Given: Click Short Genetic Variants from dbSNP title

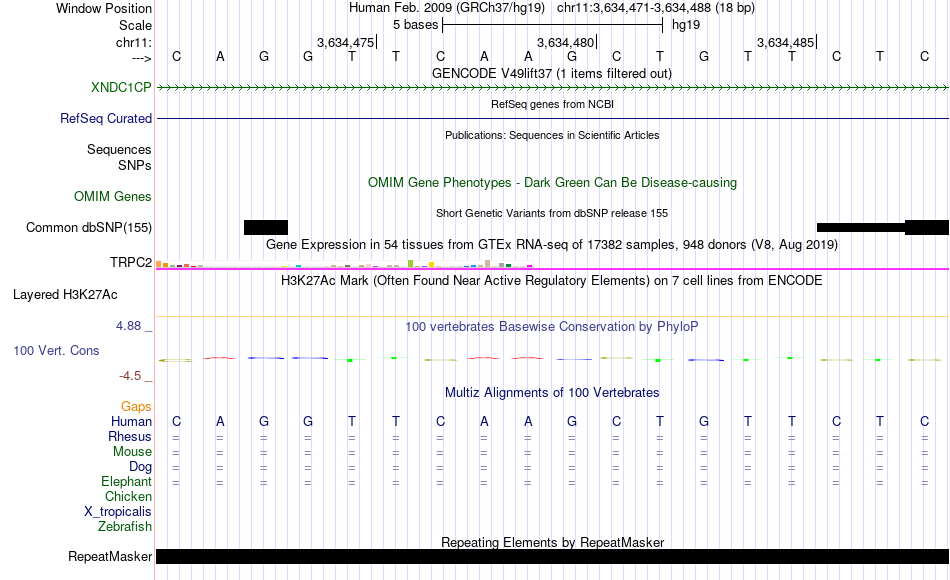Looking at the screenshot, I should 552,213.
